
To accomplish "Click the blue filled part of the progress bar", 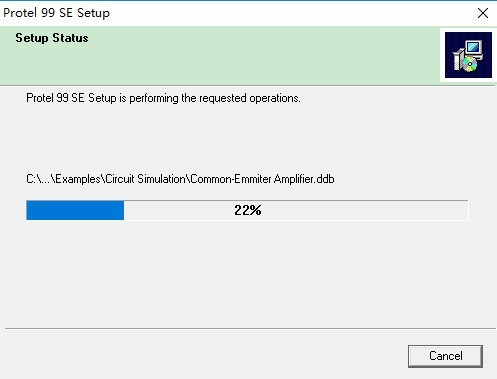I will coord(75,210).
